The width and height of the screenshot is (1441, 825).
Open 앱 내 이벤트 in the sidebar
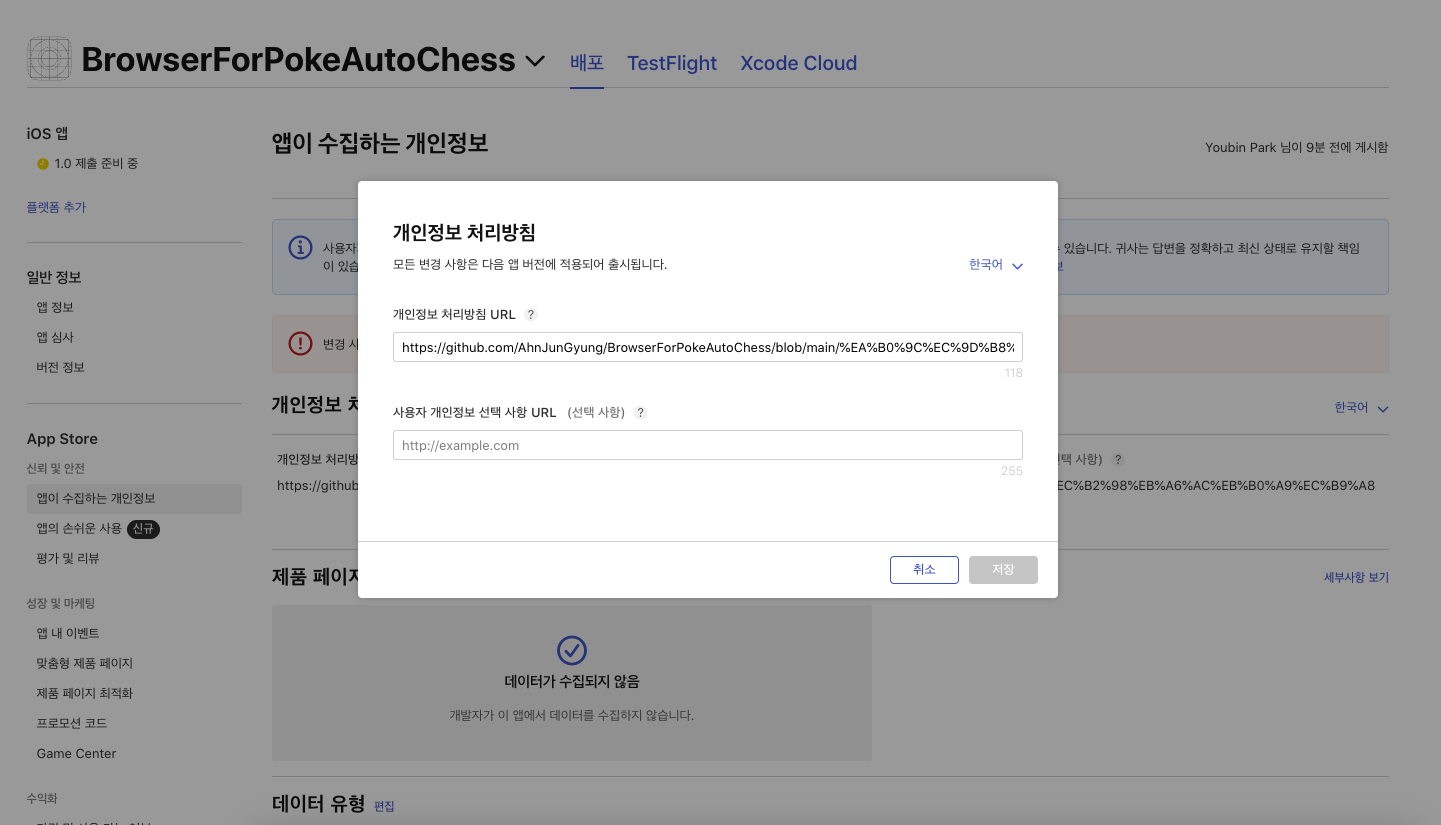(x=68, y=633)
